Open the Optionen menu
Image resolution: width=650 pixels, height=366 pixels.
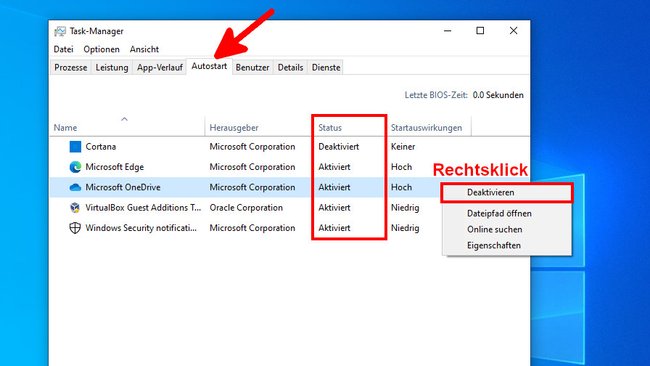(x=102, y=49)
